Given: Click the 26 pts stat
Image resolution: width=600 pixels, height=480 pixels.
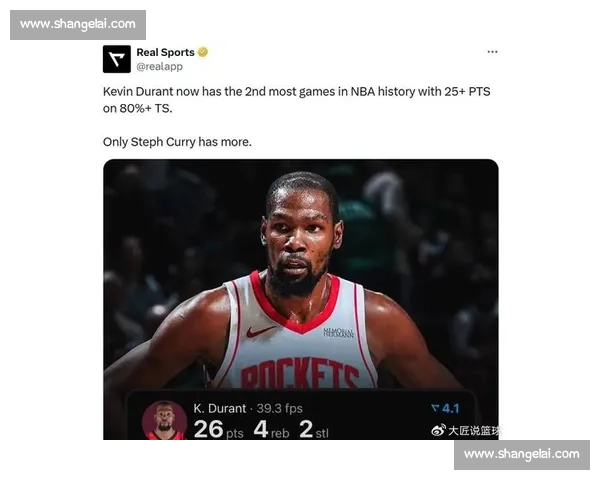Looking at the screenshot, I should point(218,429).
